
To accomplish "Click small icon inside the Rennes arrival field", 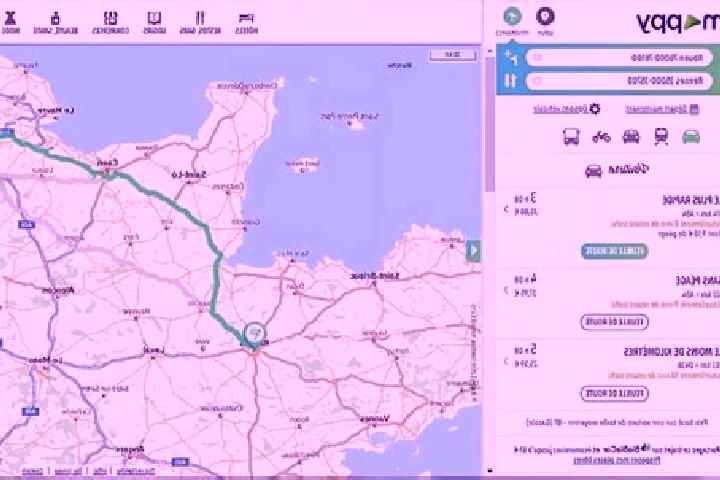I will click(x=537, y=81).
